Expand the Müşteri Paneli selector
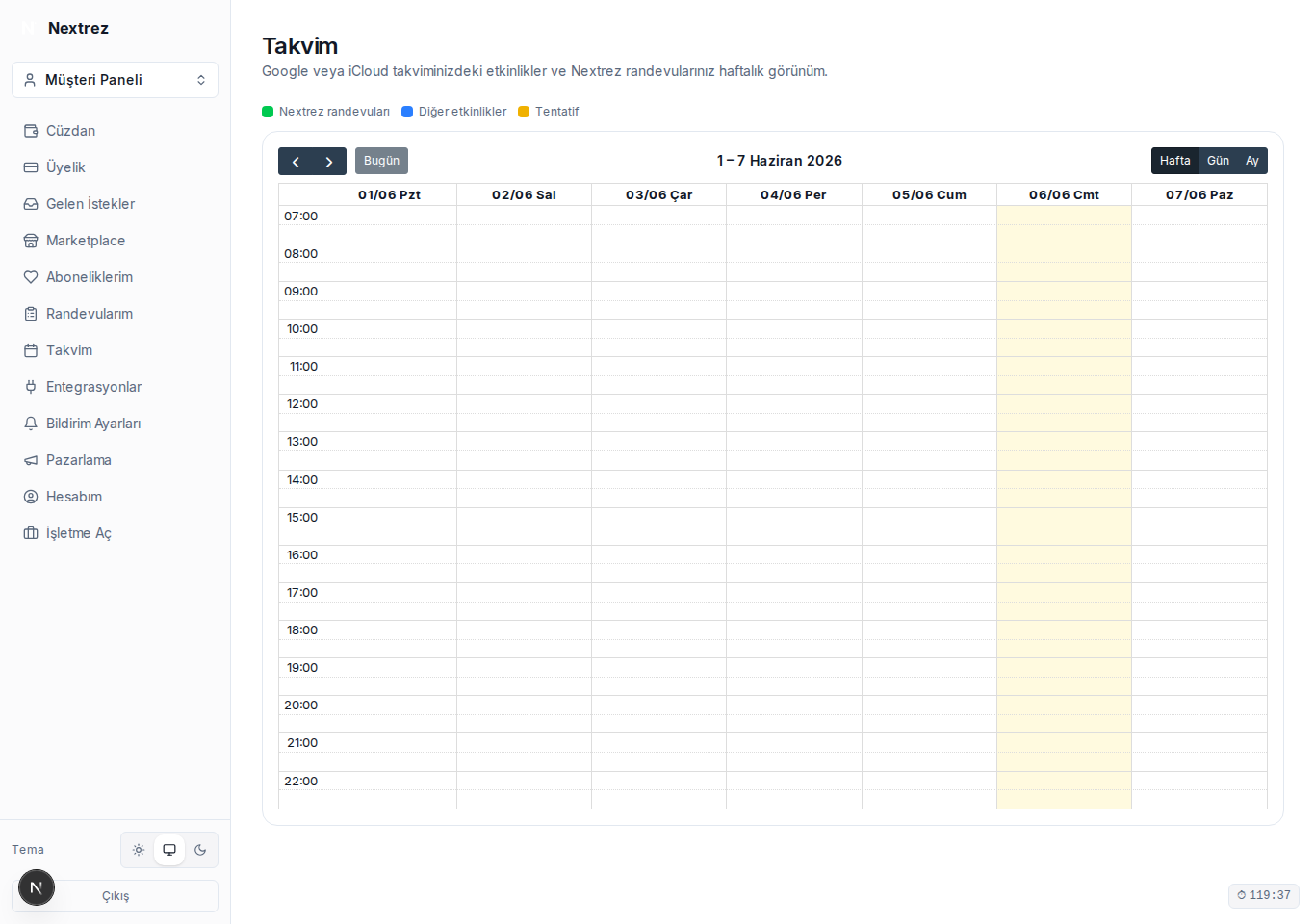This screenshot has height=924, width=1315. coord(115,80)
